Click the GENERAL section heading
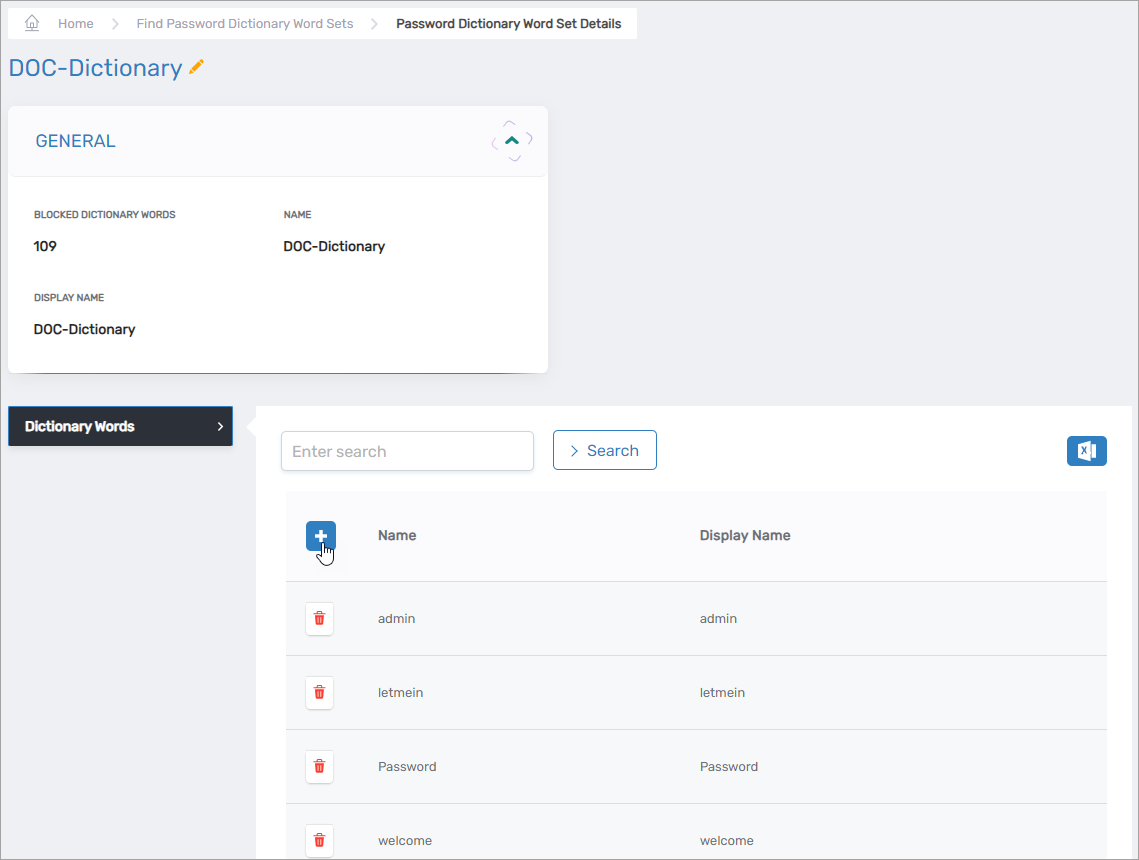This screenshot has width=1139, height=860. pyautogui.click(x=76, y=141)
